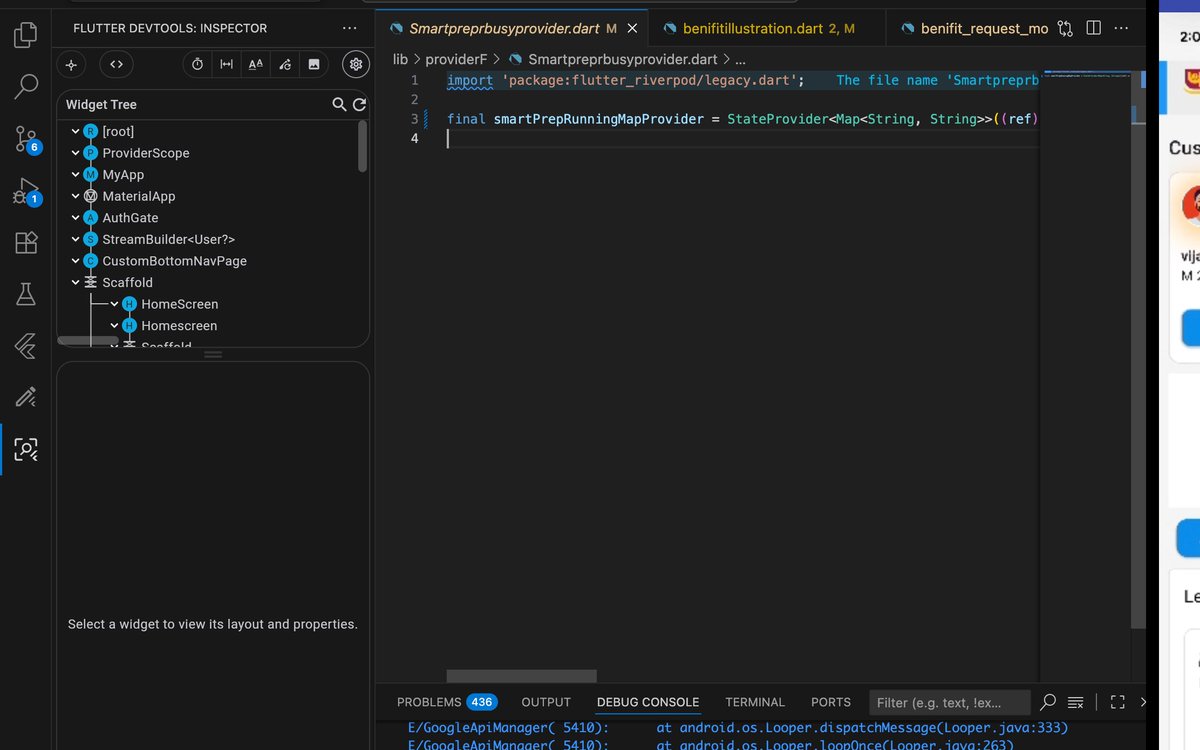Open the OUTPUT panel tab

click(x=546, y=702)
